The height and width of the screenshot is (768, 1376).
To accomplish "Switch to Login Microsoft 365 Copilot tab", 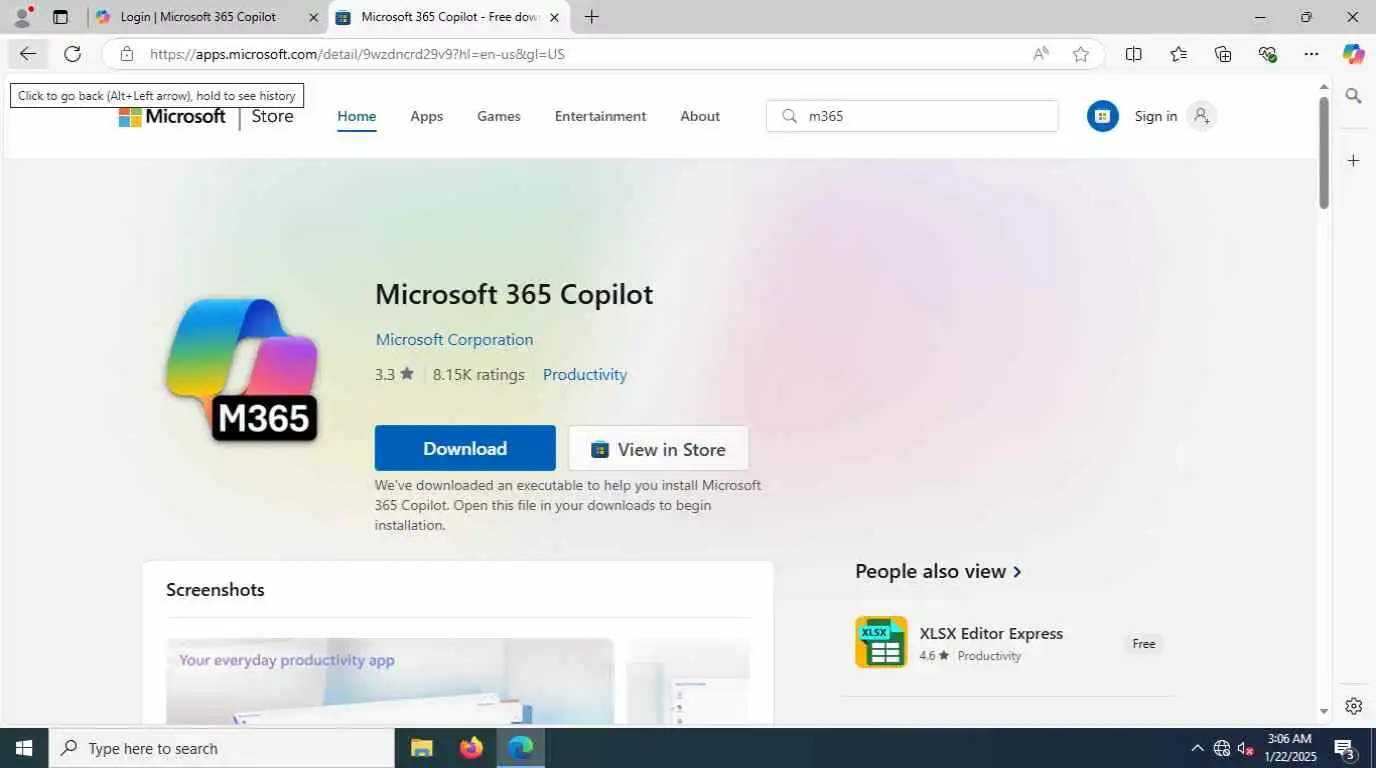I will tap(198, 17).
